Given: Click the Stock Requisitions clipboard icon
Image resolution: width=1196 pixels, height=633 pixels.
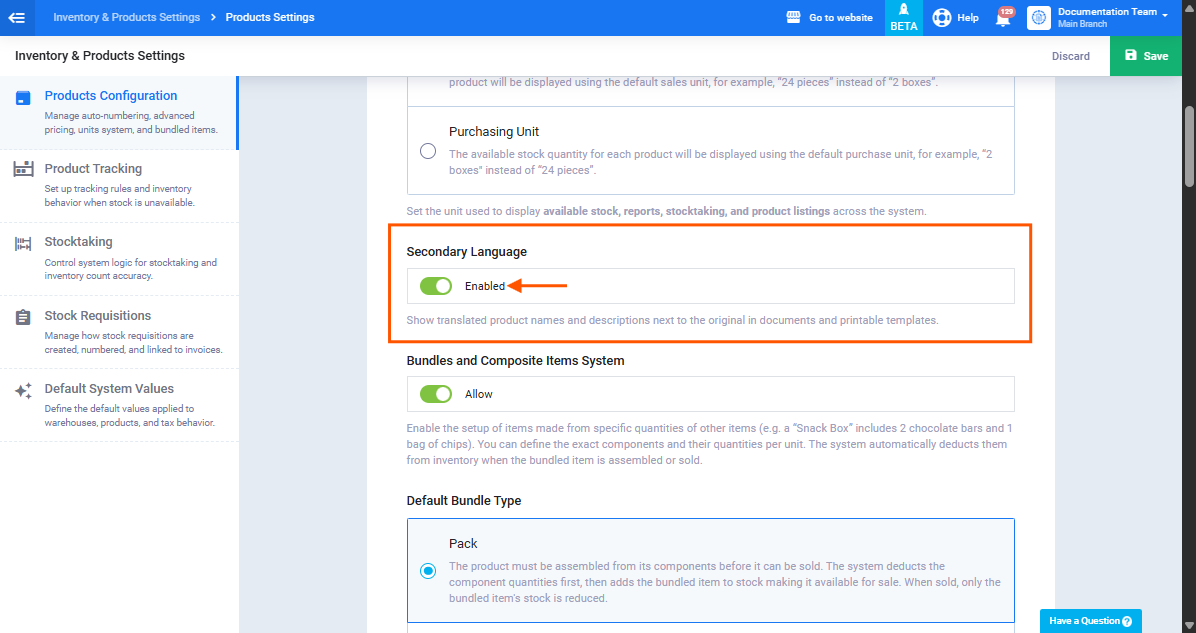Looking at the screenshot, I should [x=24, y=317].
